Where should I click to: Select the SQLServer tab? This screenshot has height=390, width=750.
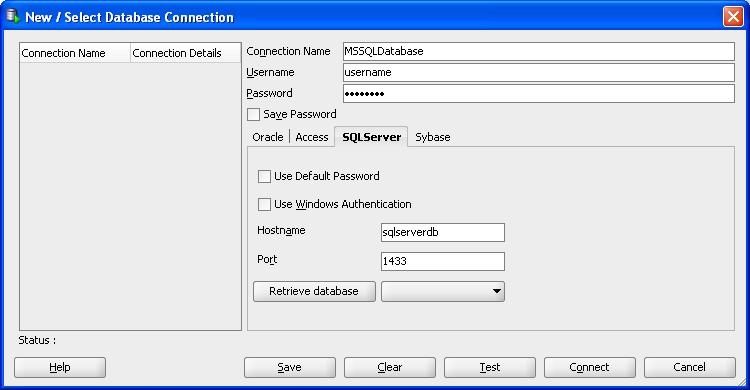[x=372, y=137]
